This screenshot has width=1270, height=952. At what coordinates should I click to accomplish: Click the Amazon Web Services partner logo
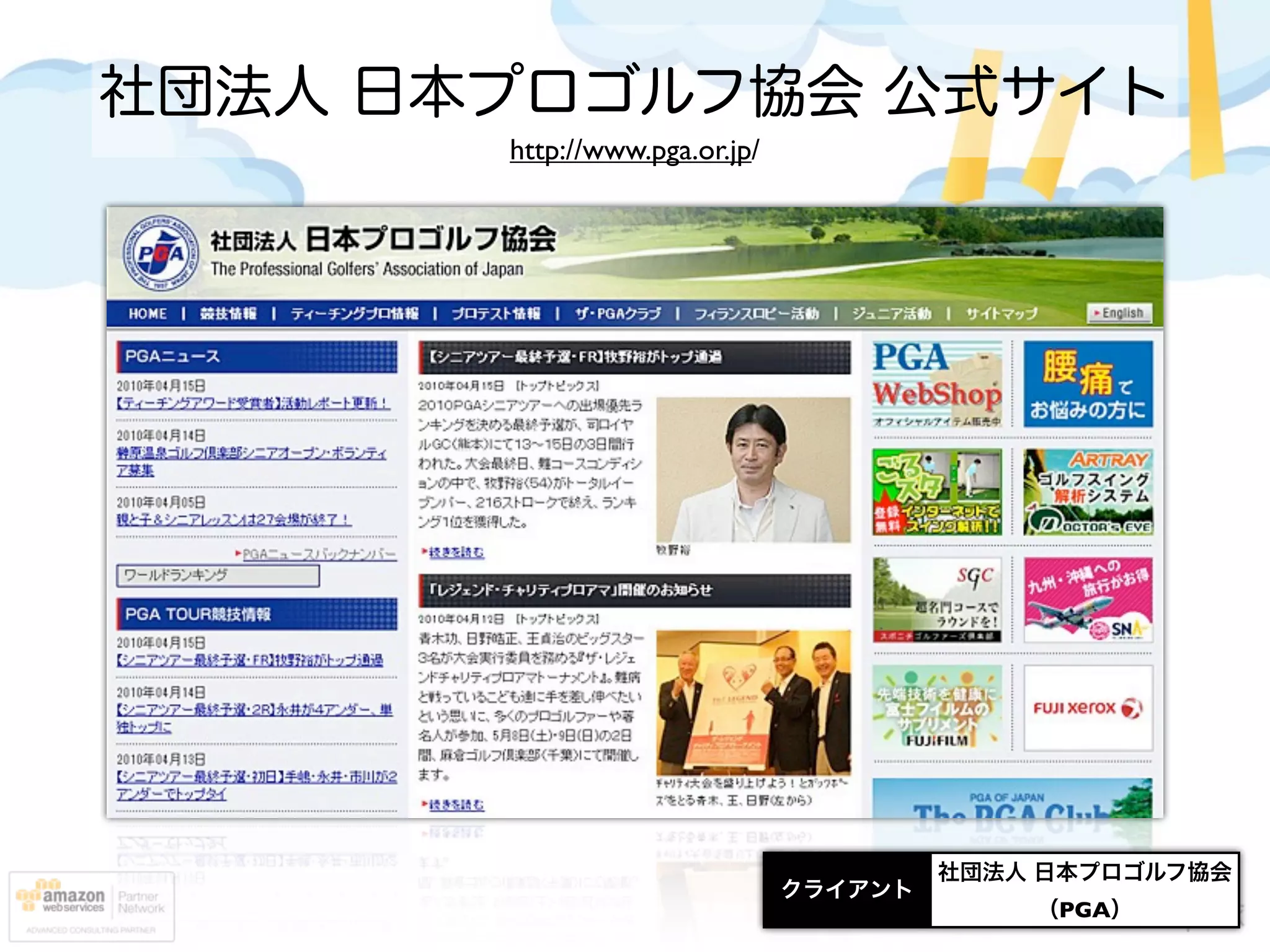tap(91, 906)
